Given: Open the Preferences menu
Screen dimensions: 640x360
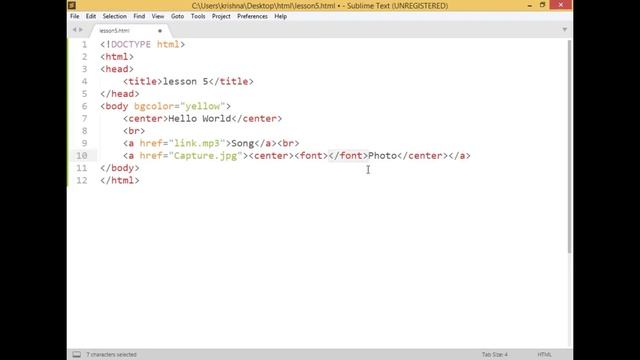Looking at the screenshot, I should [252, 16].
